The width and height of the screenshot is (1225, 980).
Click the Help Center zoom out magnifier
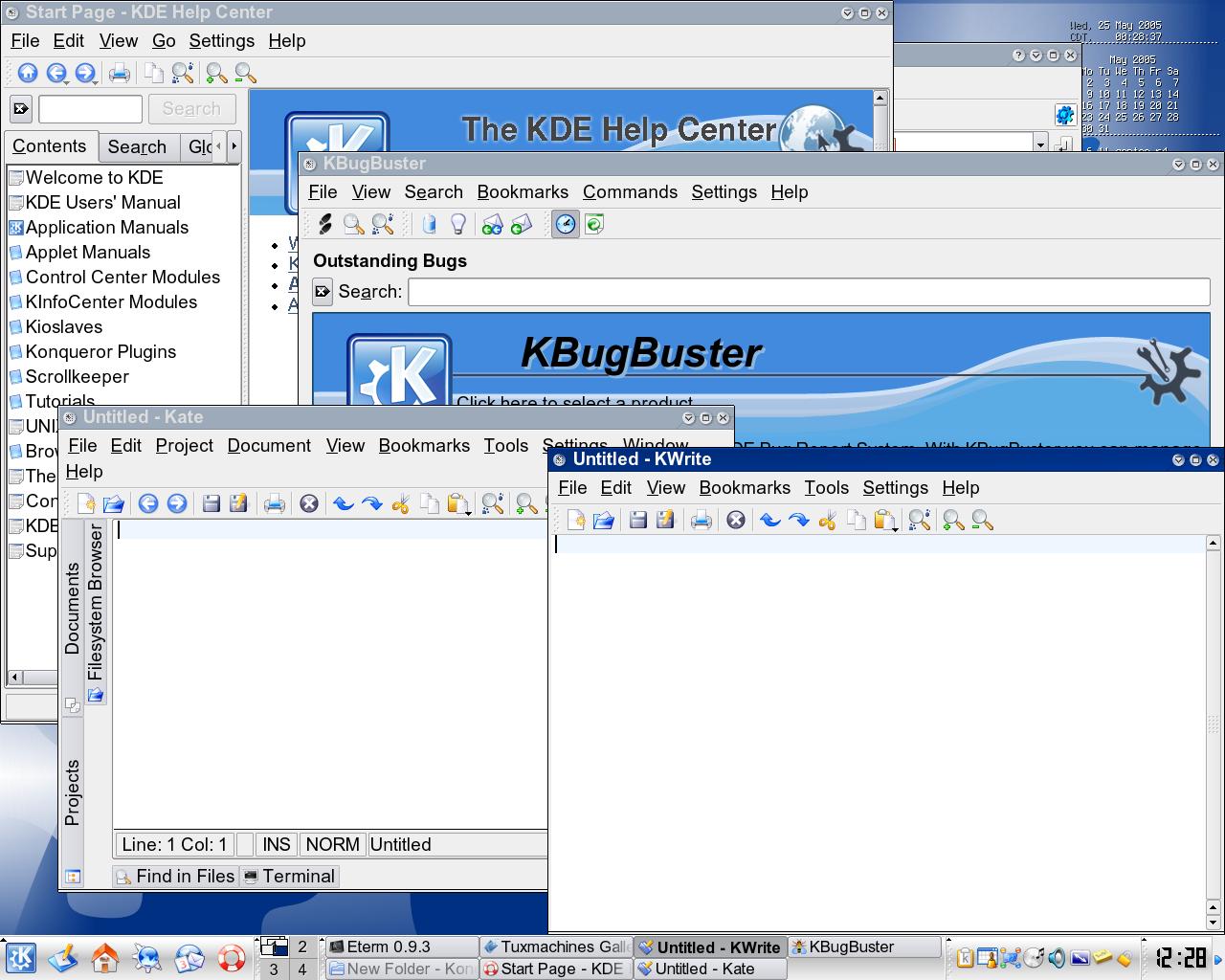point(245,73)
